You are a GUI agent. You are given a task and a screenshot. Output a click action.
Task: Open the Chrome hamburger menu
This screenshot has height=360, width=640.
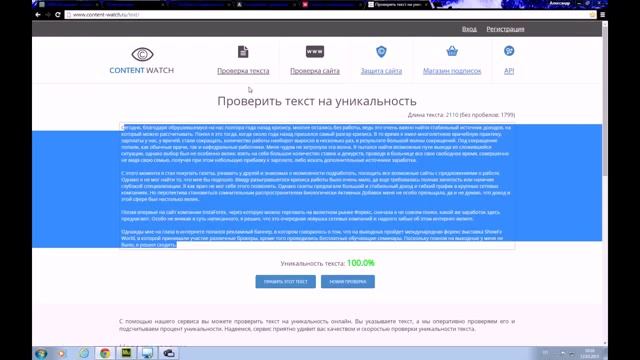click(602, 15)
